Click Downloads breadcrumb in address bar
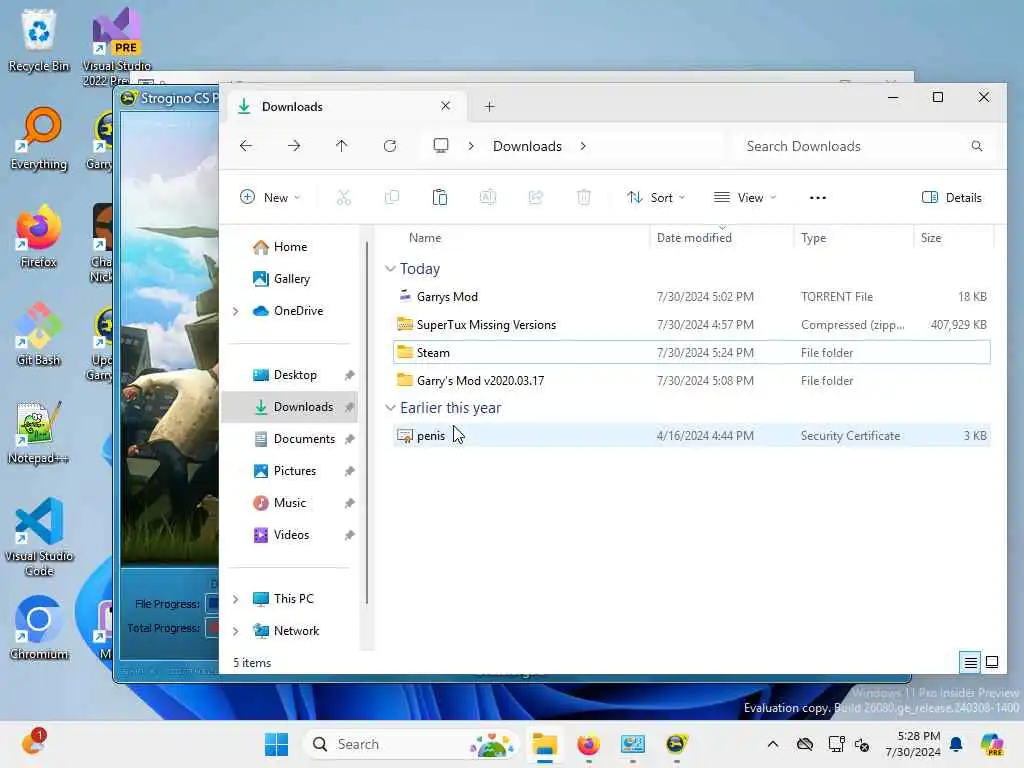 (x=527, y=146)
